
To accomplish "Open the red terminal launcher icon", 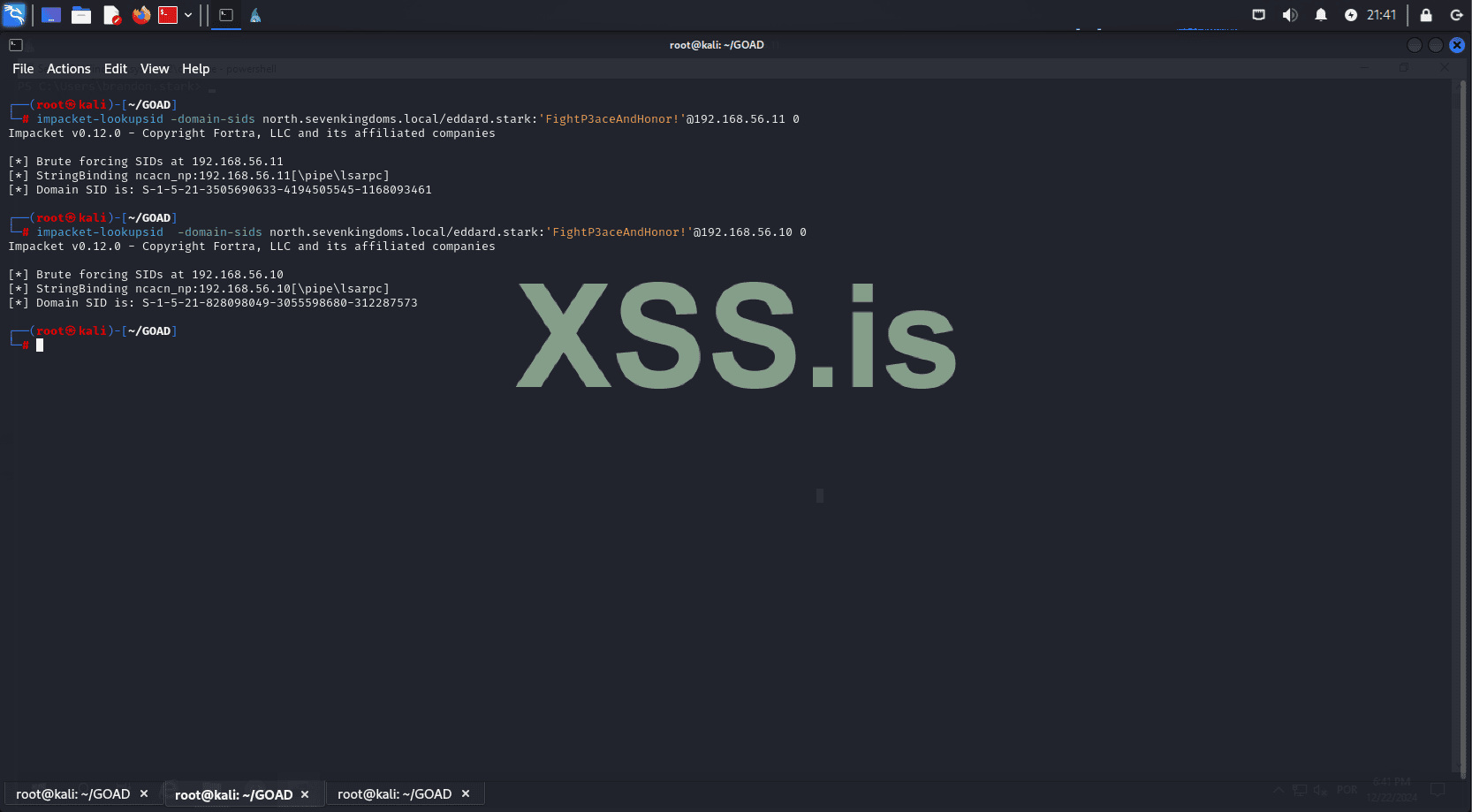I will point(168,15).
